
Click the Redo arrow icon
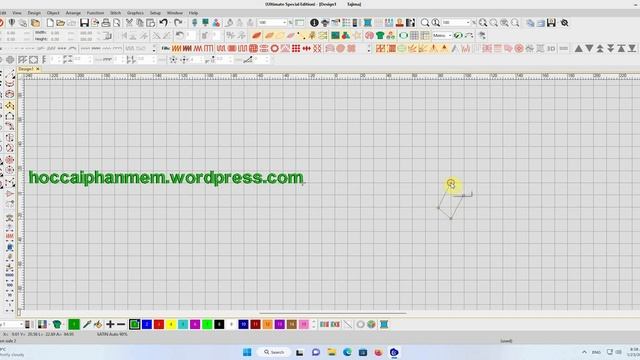click(178, 23)
